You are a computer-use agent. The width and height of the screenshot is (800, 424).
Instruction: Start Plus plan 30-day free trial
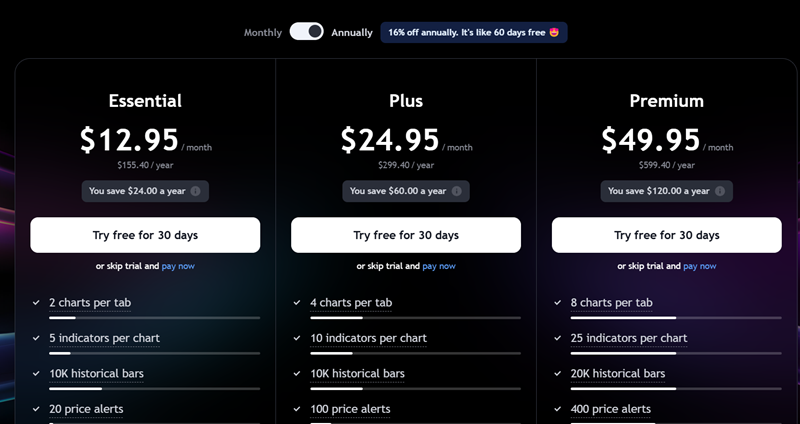point(406,235)
